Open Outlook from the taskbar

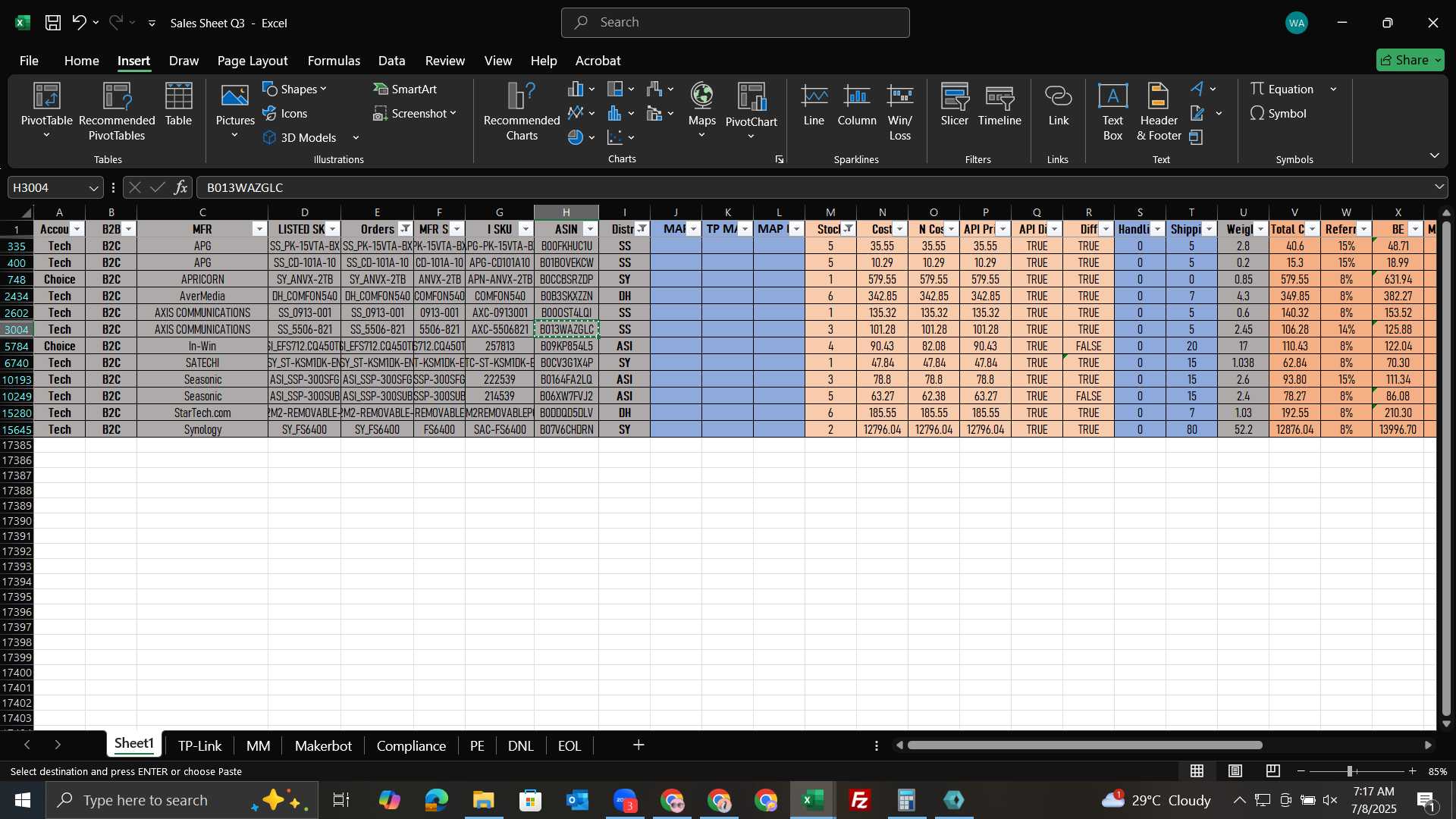click(x=577, y=800)
